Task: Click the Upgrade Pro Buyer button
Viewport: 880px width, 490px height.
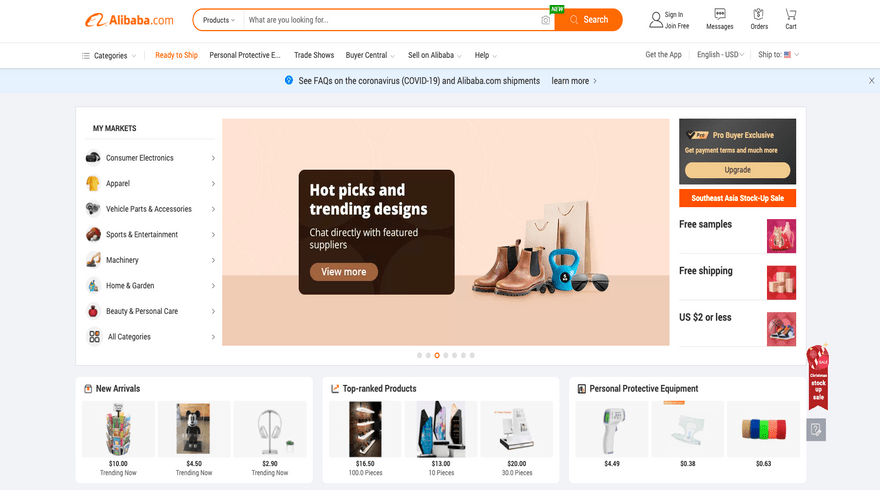Action: (x=737, y=170)
